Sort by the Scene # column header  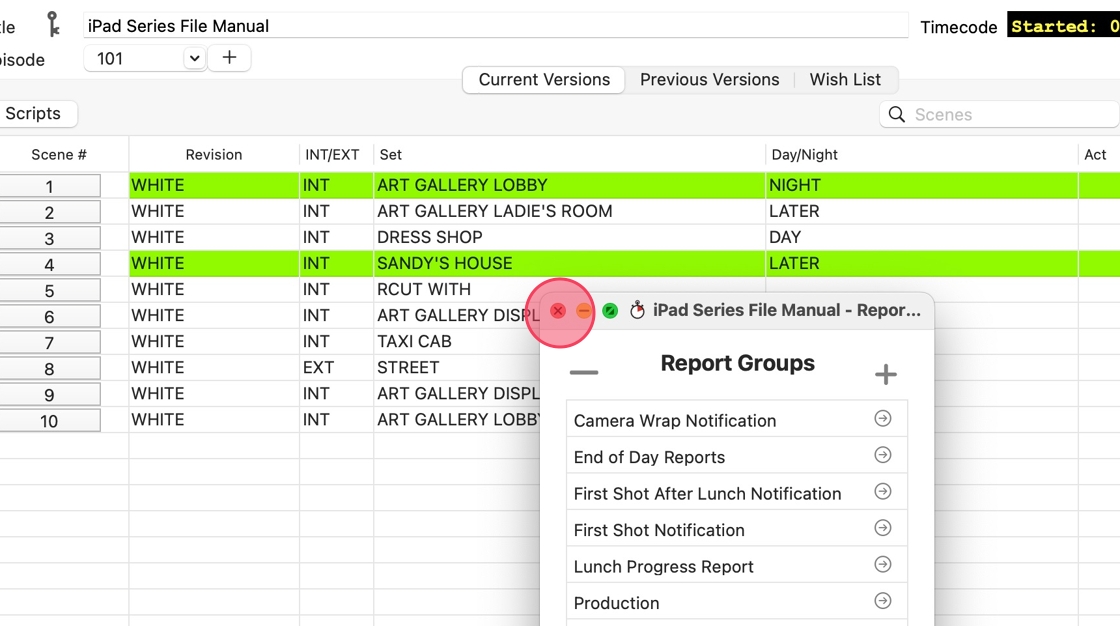click(x=59, y=154)
